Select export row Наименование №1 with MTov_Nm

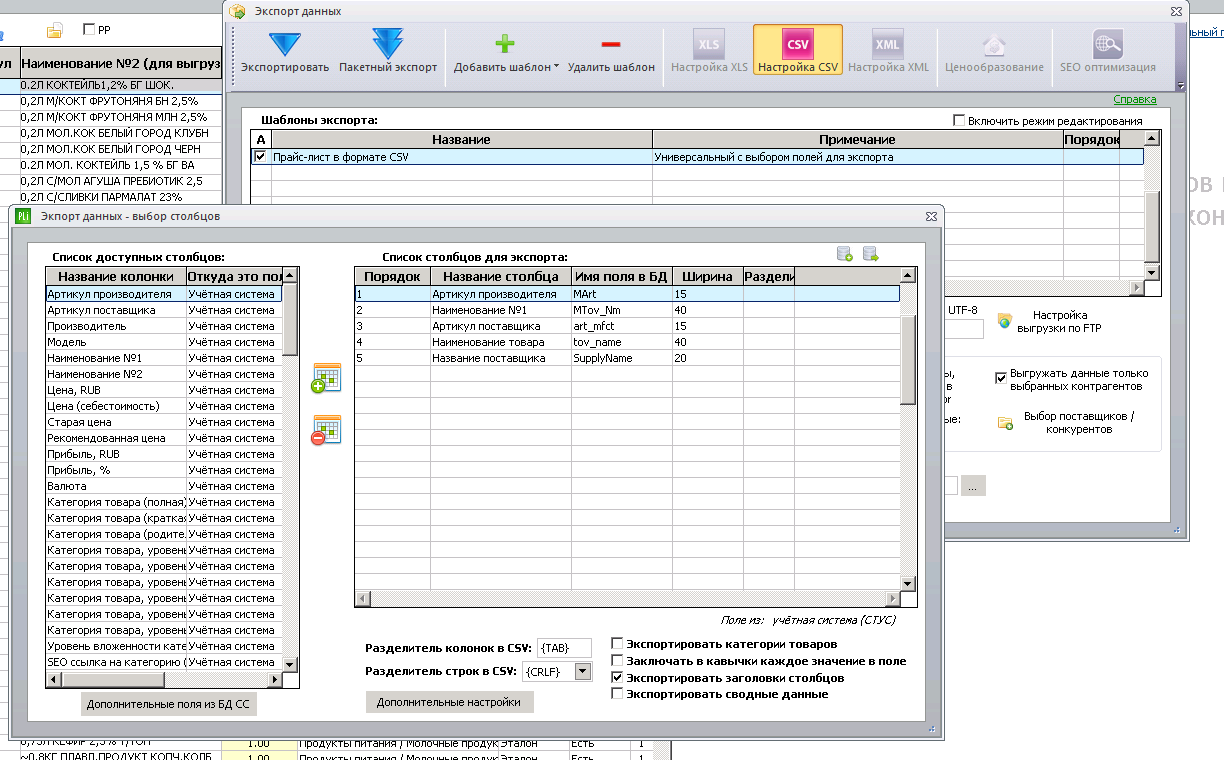[x=627, y=310]
